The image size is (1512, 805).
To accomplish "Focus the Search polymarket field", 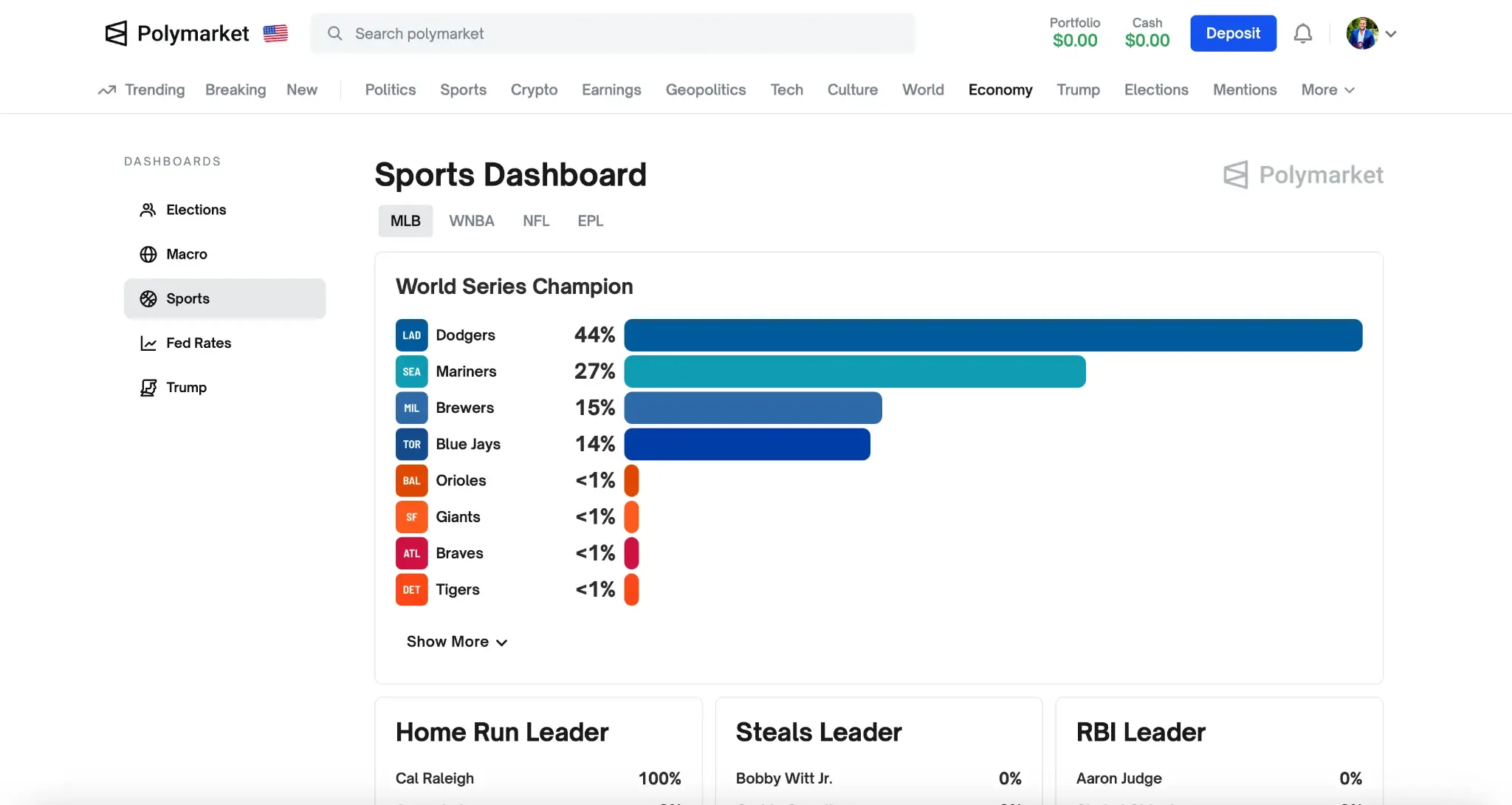I will pos(613,33).
